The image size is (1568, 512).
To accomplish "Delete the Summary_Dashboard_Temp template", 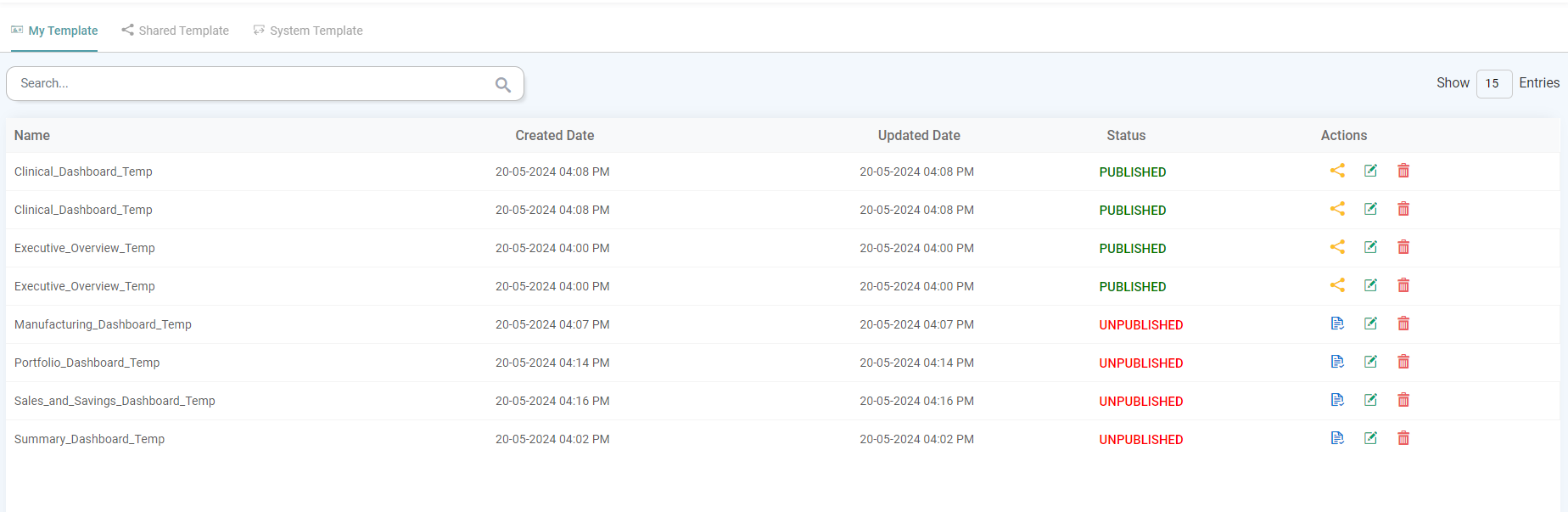I will (1403, 438).
